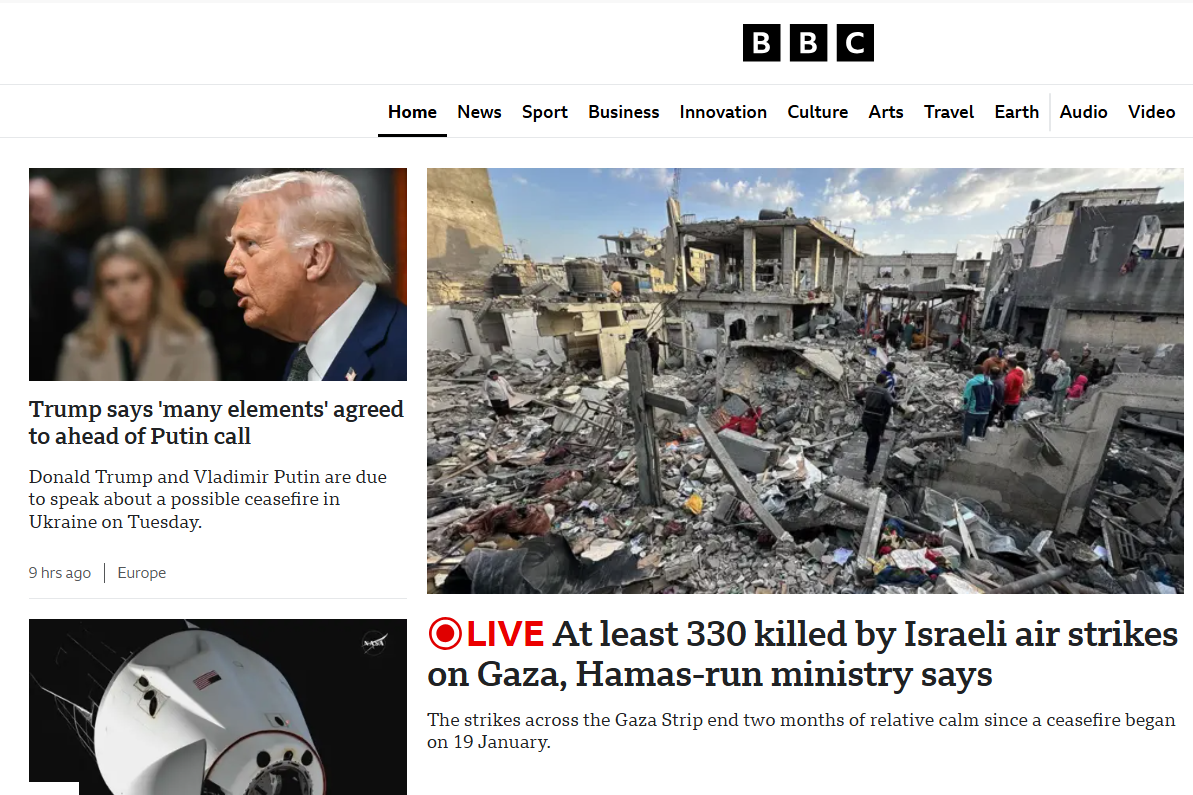1193x795 pixels.
Task: Click the spacecraft capsule image
Action: 218,707
